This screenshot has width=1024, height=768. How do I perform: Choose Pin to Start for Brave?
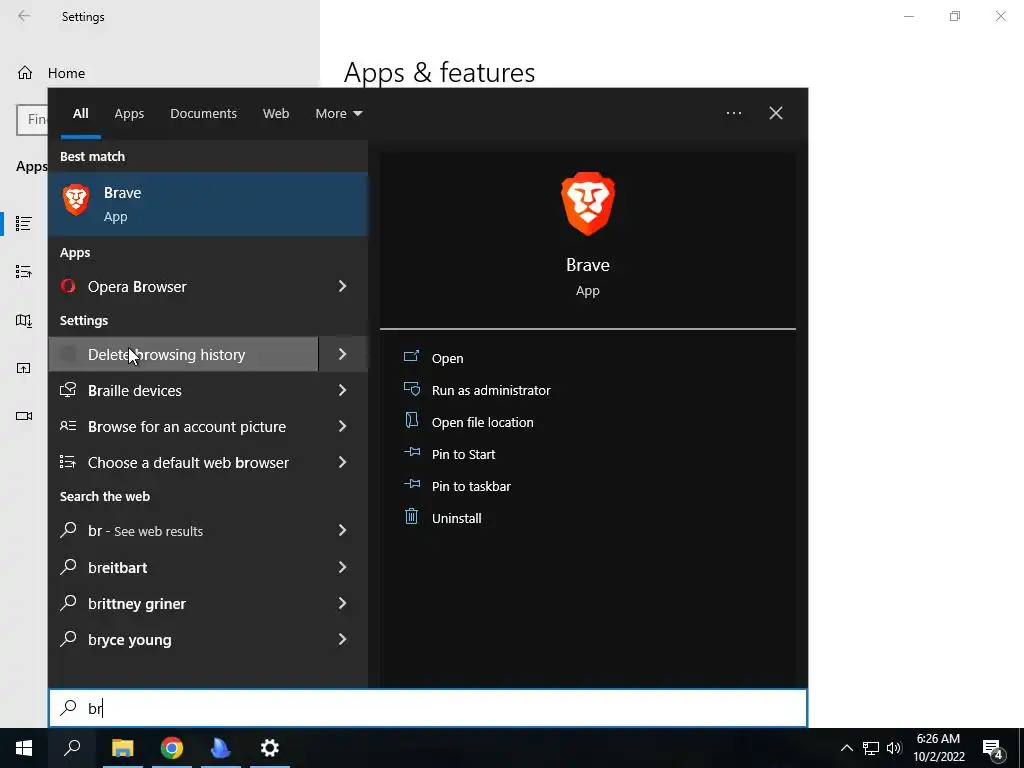(x=464, y=454)
